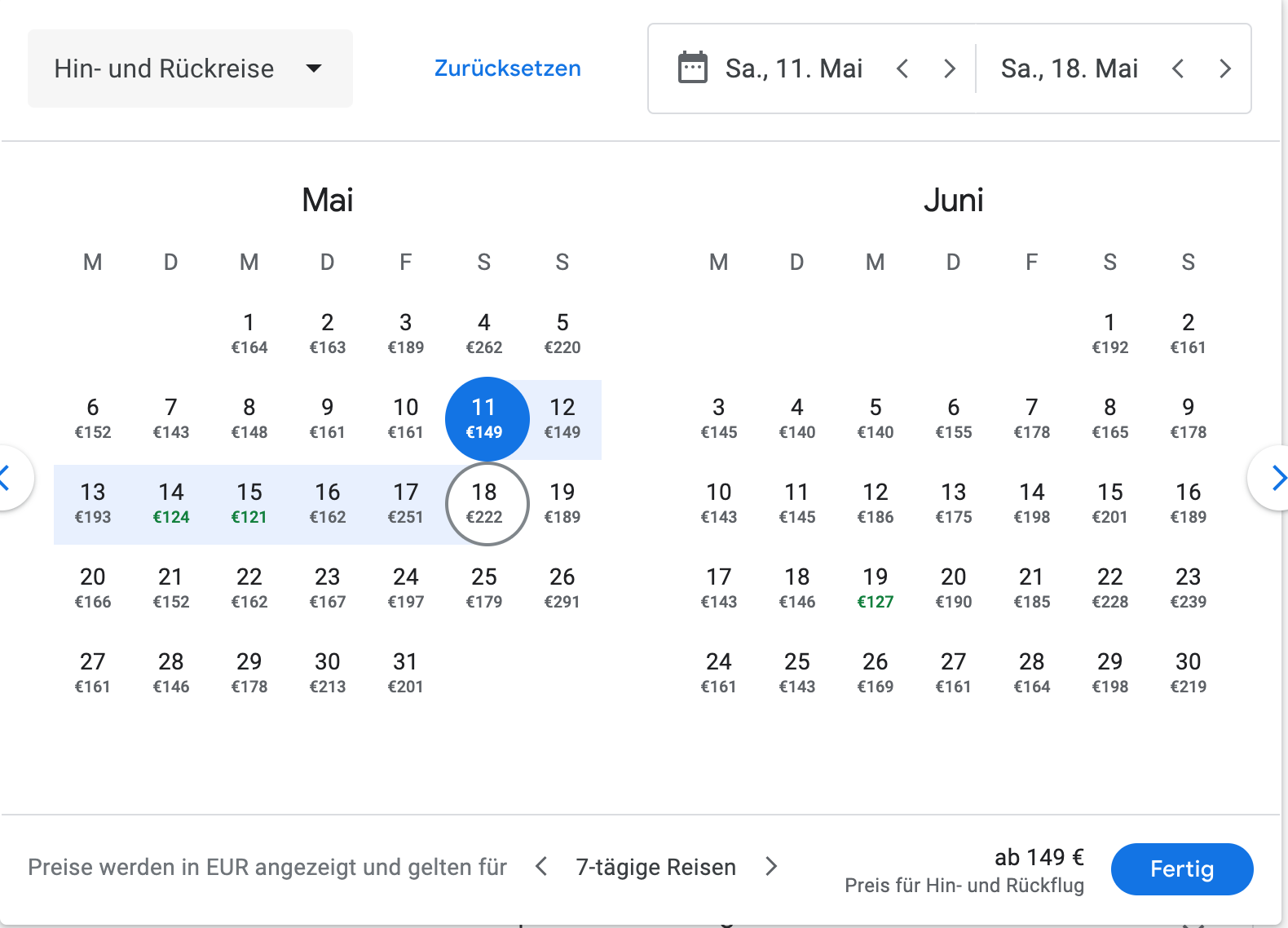Screen dimensions: 1288x928
Task: Click the Sa., 11. Mai departure field
Action: 793,68
